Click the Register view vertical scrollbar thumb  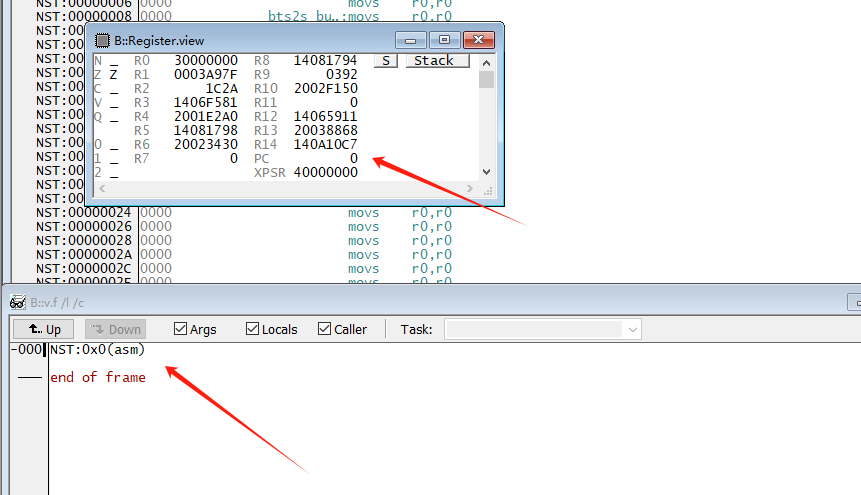(x=487, y=80)
